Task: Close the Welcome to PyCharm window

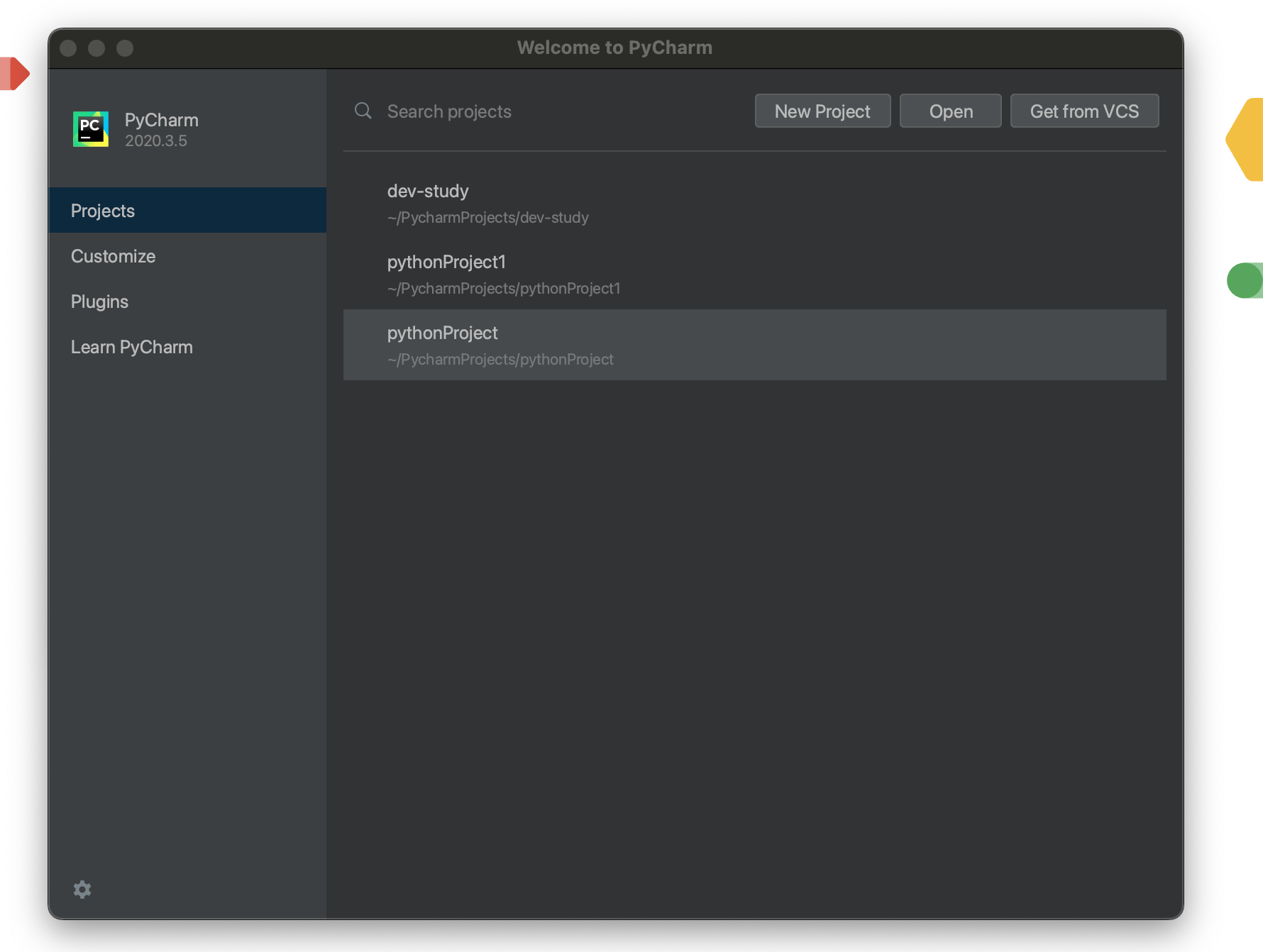Action: point(68,48)
